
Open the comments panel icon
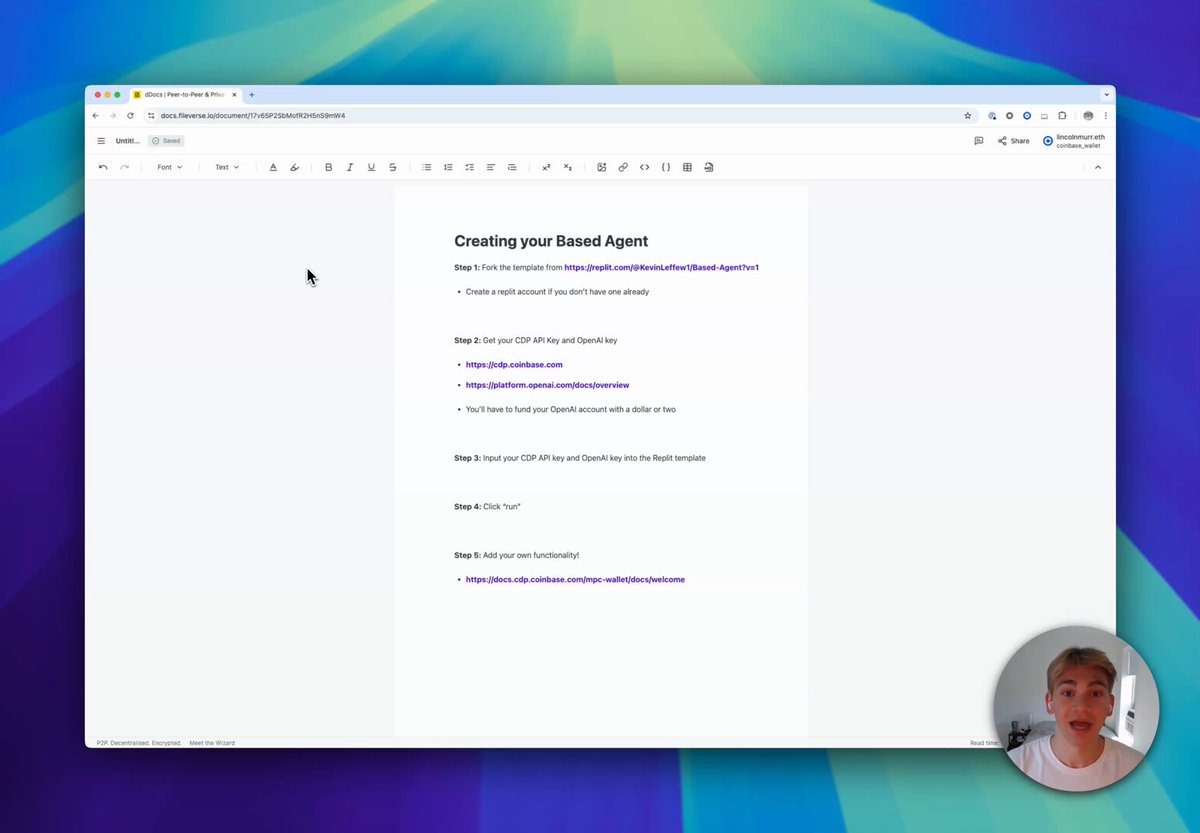click(978, 141)
